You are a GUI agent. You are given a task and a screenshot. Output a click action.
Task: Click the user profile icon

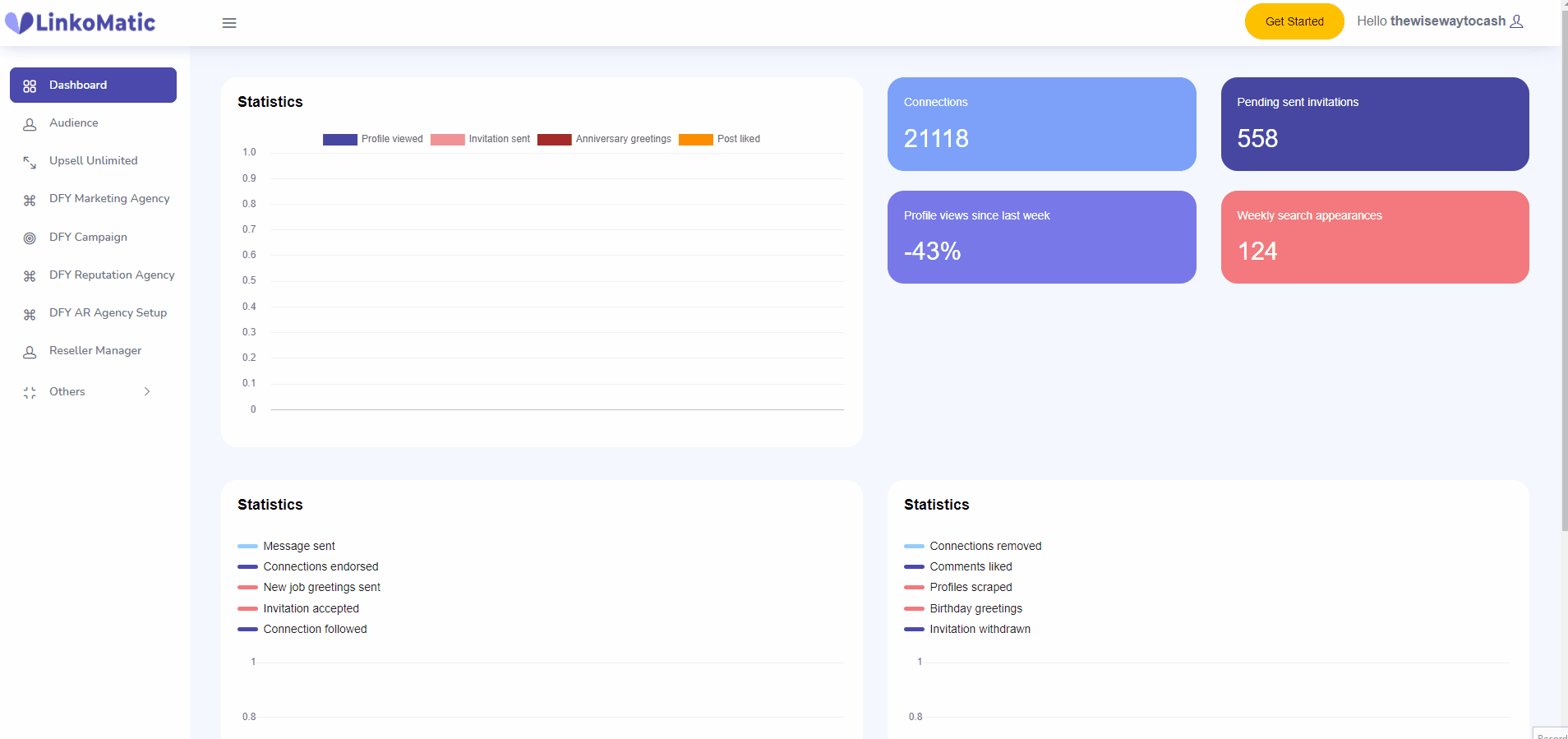click(x=1517, y=21)
